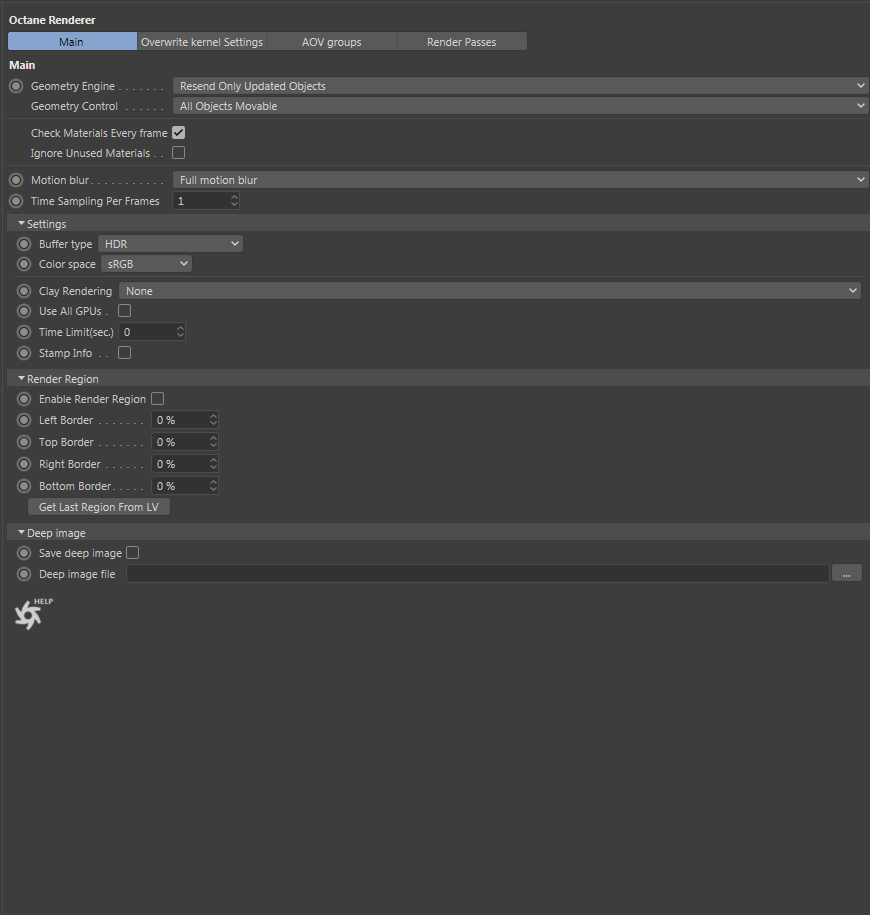This screenshot has height=915, width=870.
Task: Click the Top Border keyframe circle icon
Action: coord(24,442)
